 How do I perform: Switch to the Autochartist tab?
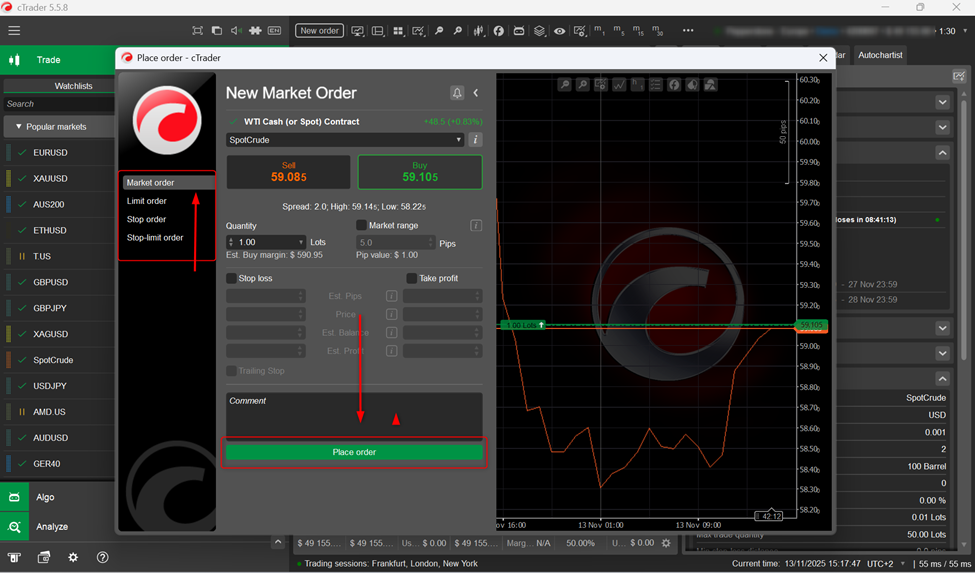[x=880, y=55]
